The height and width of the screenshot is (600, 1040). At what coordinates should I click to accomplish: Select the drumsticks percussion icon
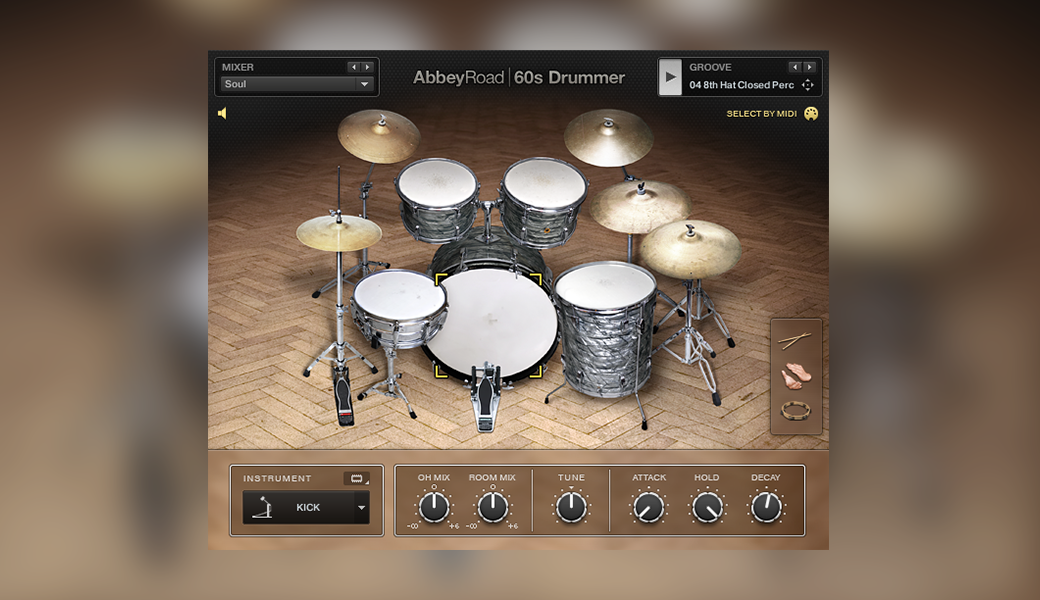(x=795, y=341)
